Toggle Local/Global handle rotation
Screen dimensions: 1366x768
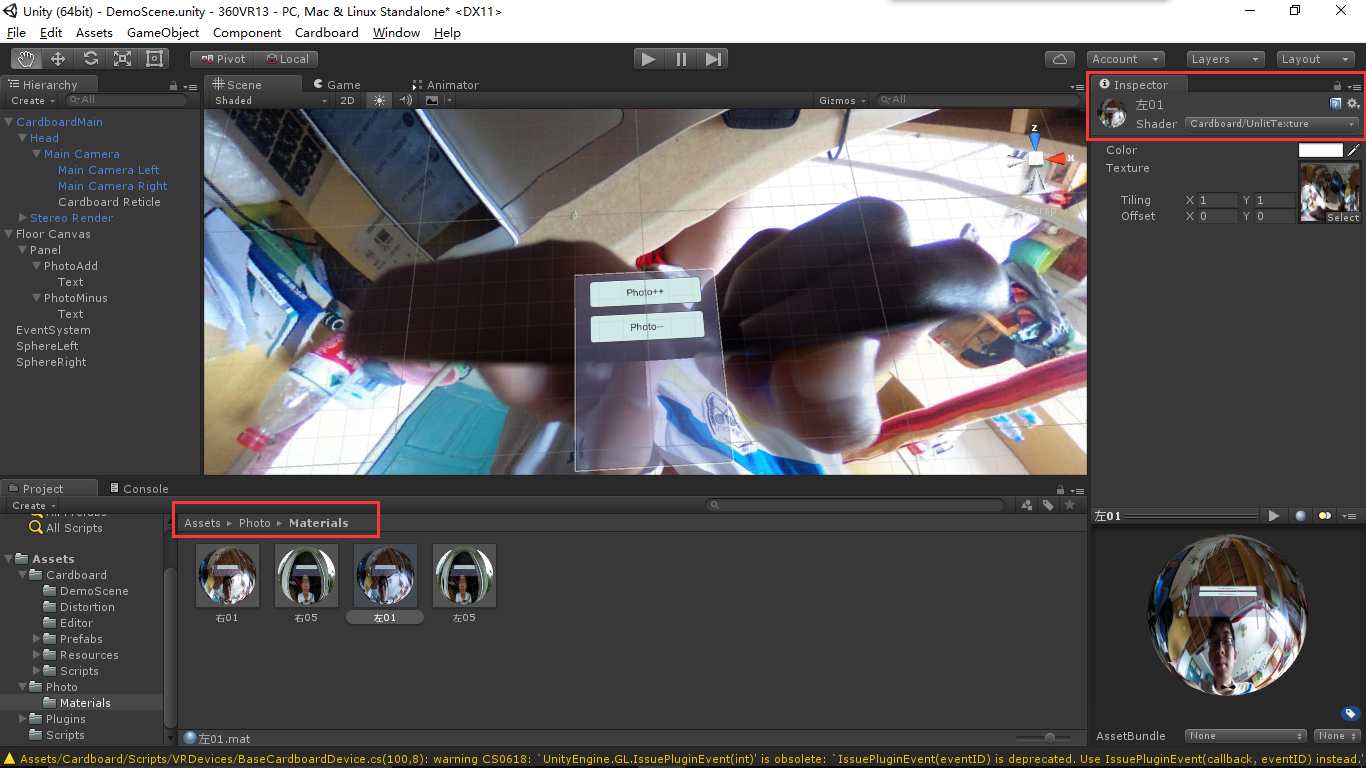(287, 59)
